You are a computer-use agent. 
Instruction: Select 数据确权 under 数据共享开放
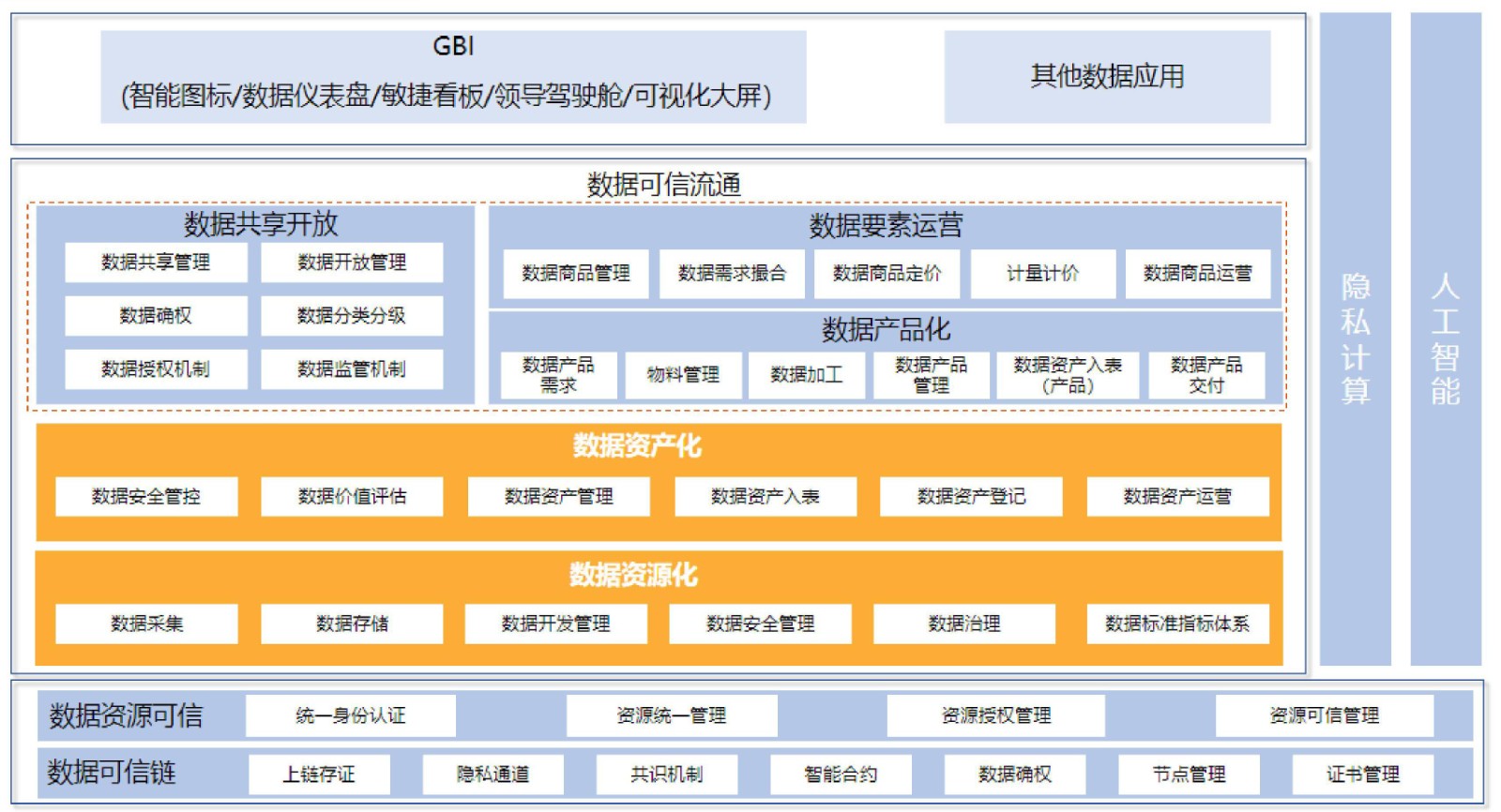pos(156,316)
